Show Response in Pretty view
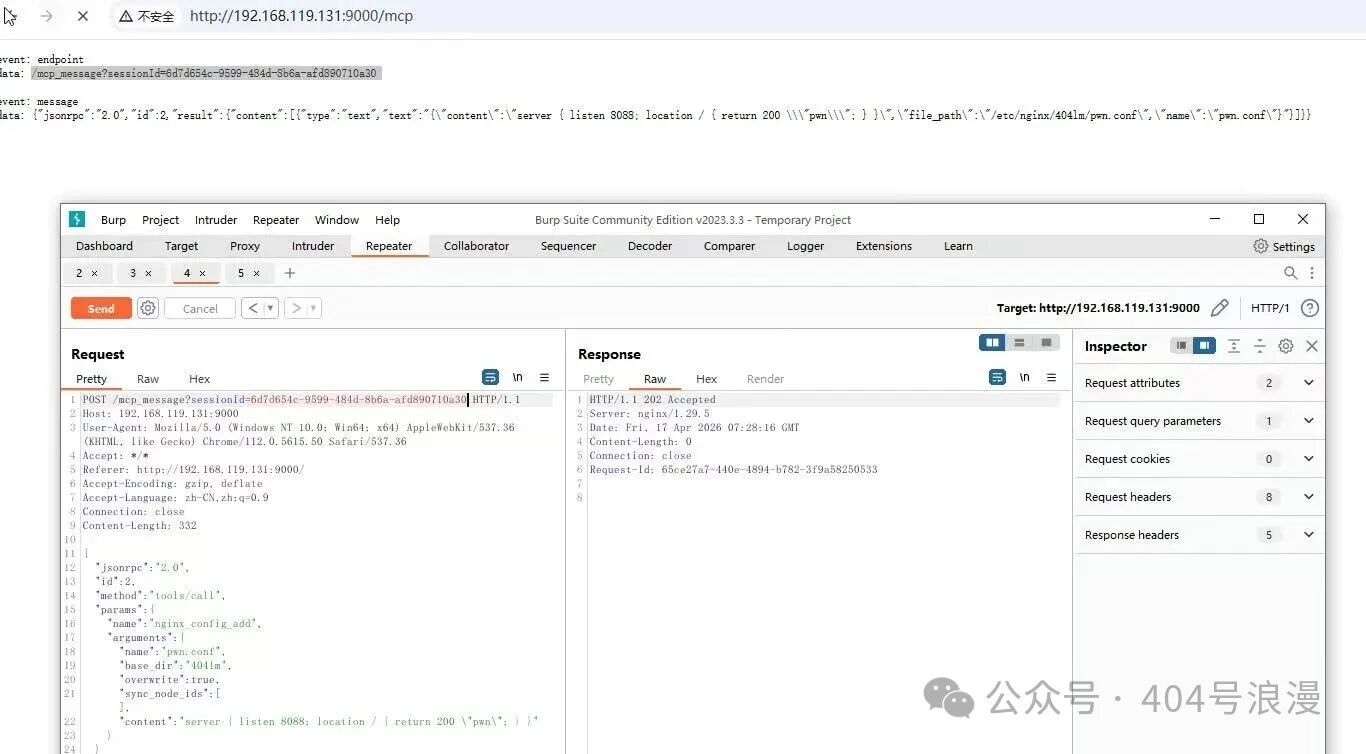 (x=598, y=379)
